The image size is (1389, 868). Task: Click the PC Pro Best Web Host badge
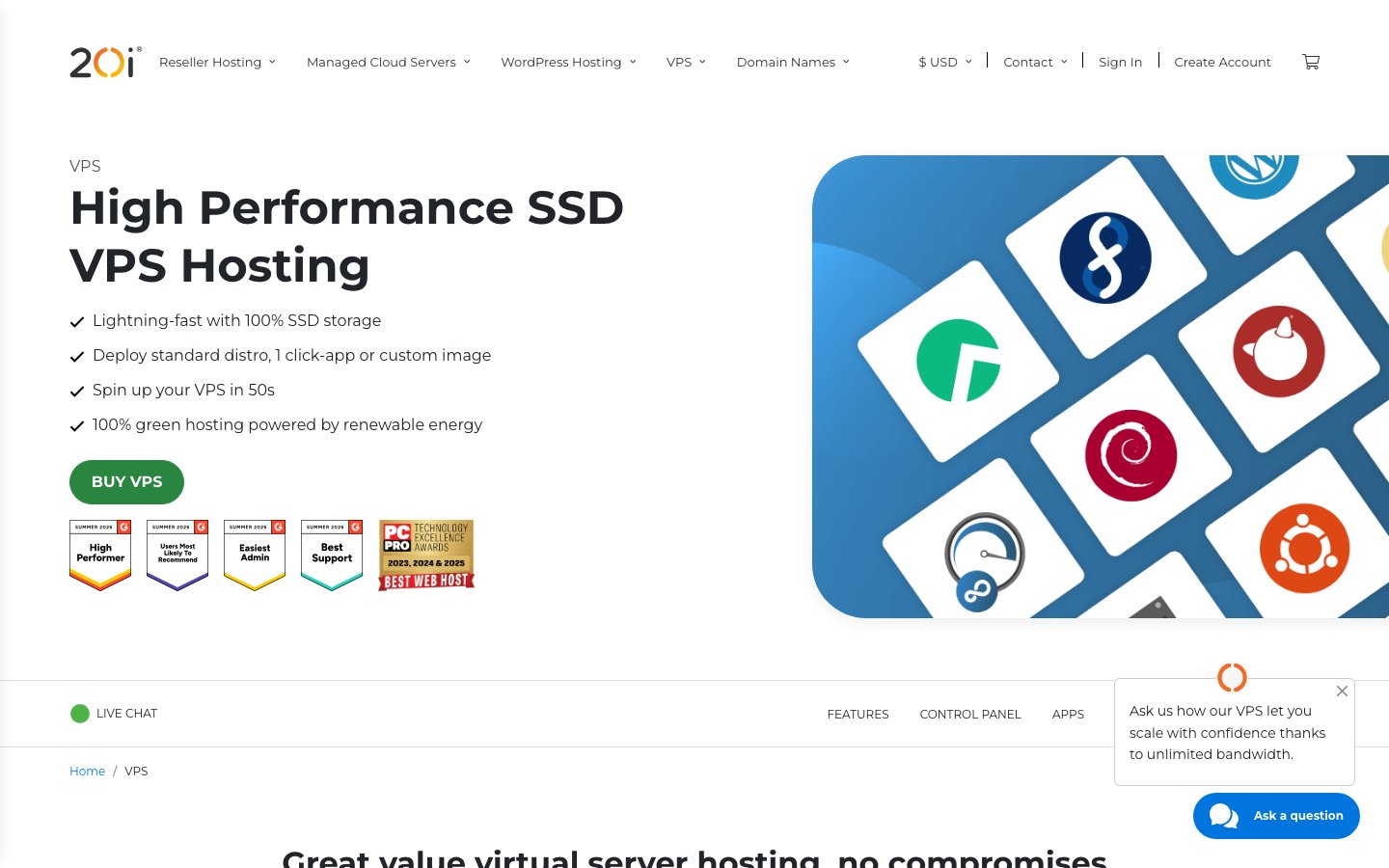point(426,556)
